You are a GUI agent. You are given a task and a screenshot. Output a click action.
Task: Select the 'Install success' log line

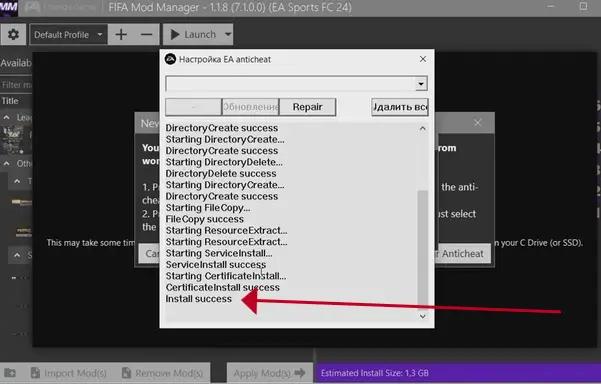tap(199, 299)
